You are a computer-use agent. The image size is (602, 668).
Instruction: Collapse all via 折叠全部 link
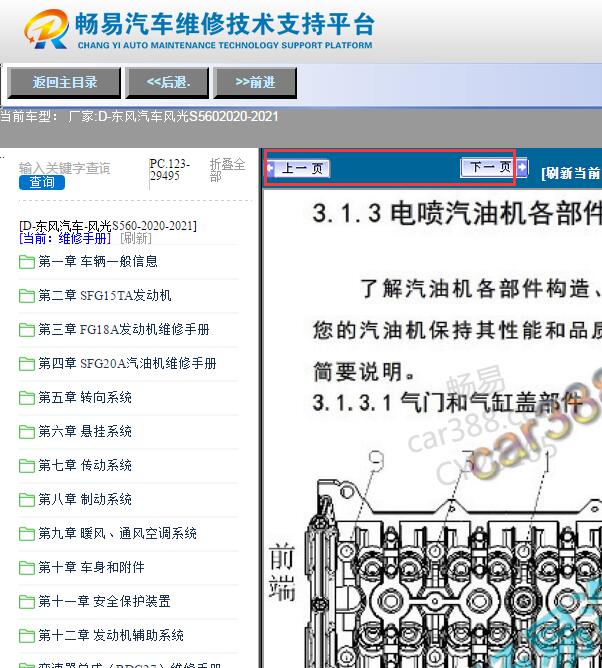click(227, 170)
